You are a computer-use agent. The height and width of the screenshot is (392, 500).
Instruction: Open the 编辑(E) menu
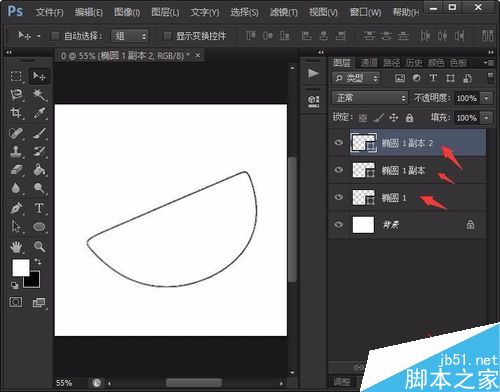[x=89, y=13]
